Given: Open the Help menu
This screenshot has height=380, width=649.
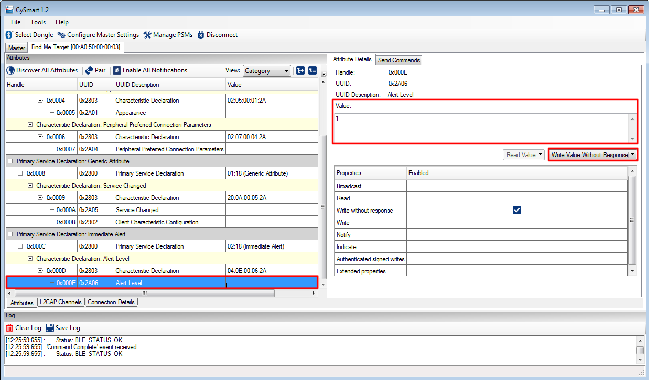Looking at the screenshot, I should [62, 22].
